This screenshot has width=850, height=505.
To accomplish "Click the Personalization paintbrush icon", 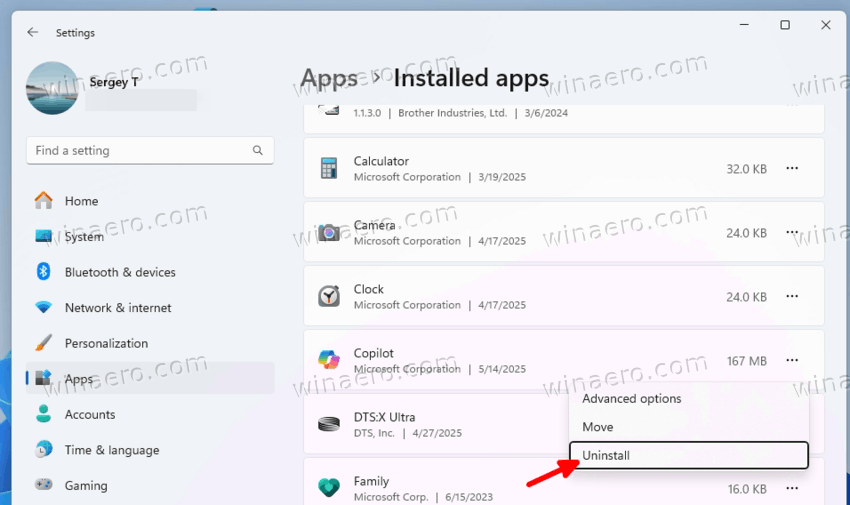I will [x=43, y=342].
